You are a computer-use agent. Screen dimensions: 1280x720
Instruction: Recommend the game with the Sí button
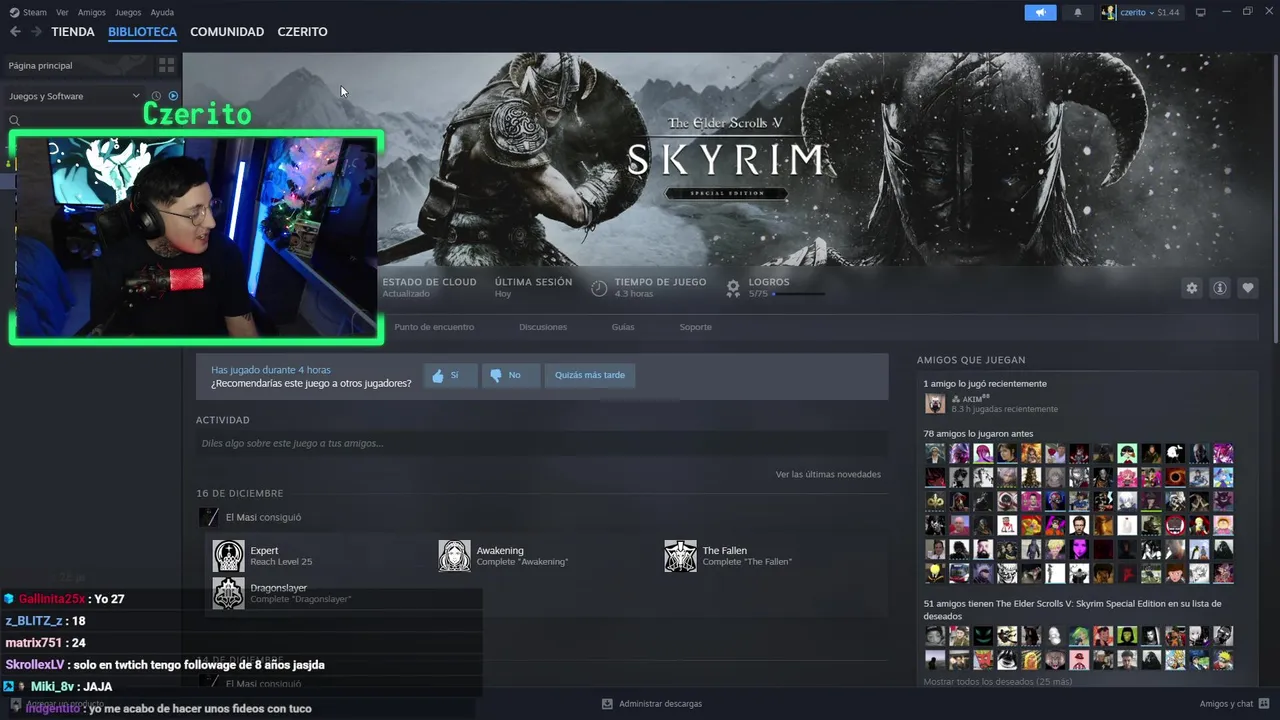click(x=450, y=375)
